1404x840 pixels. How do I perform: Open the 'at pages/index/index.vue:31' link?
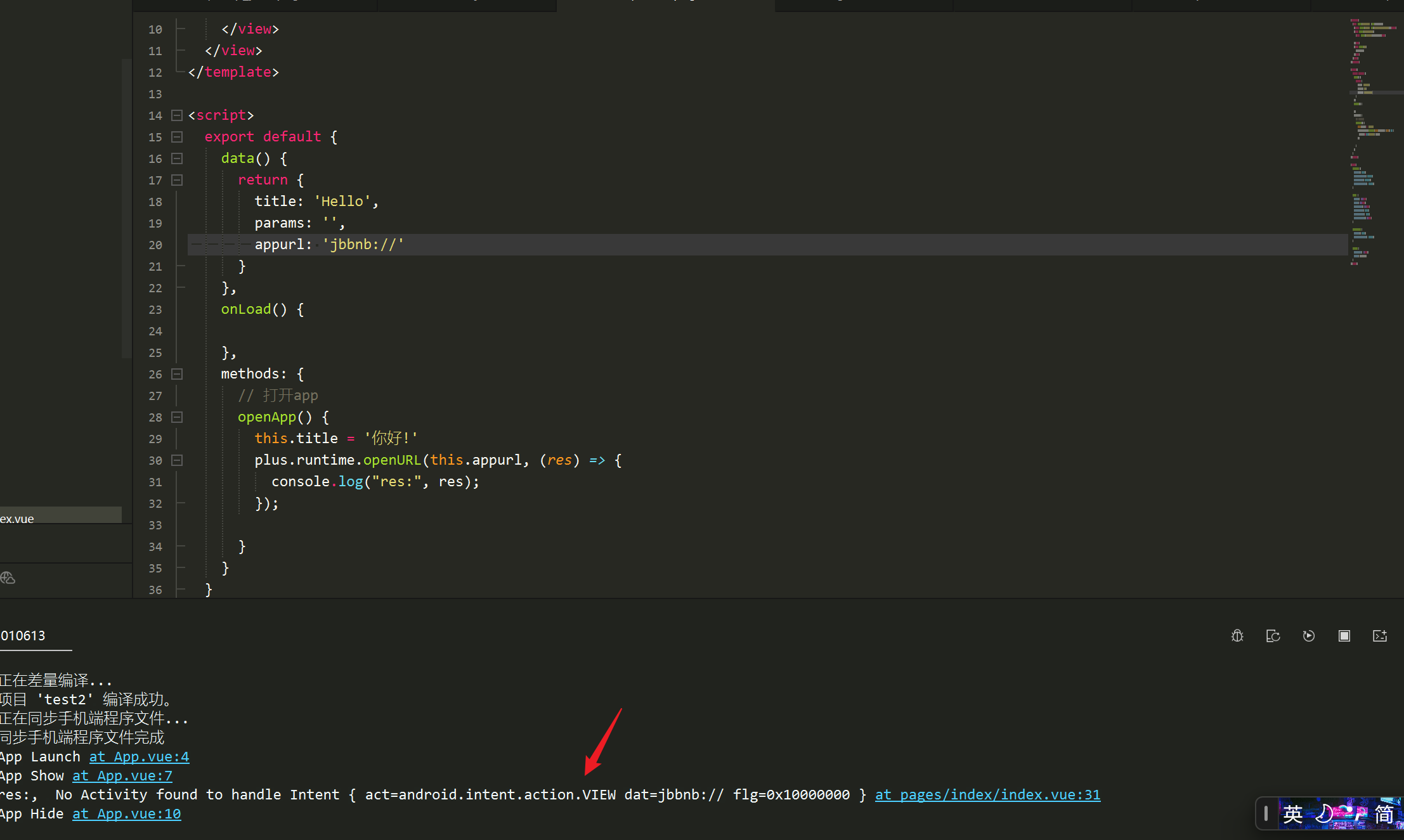tap(987, 794)
